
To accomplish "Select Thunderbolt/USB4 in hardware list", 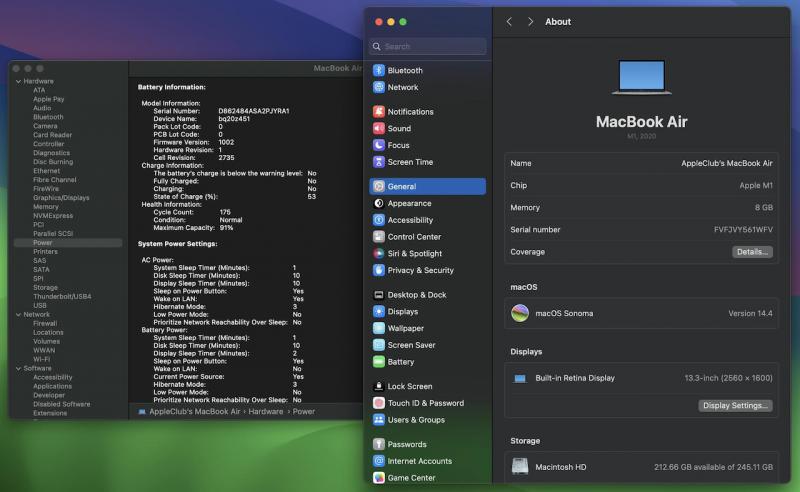I will point(62,296).
